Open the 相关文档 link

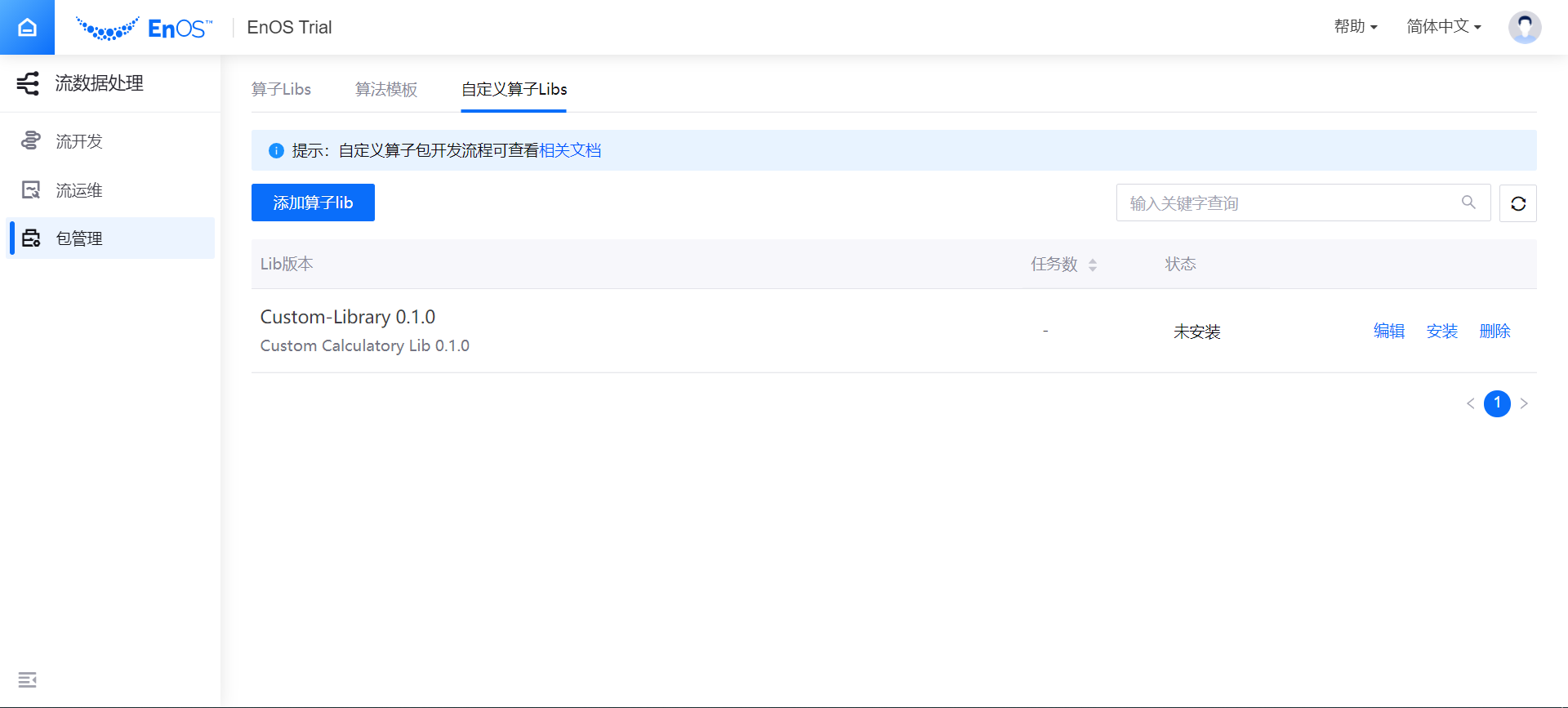(x=570, y=151)
